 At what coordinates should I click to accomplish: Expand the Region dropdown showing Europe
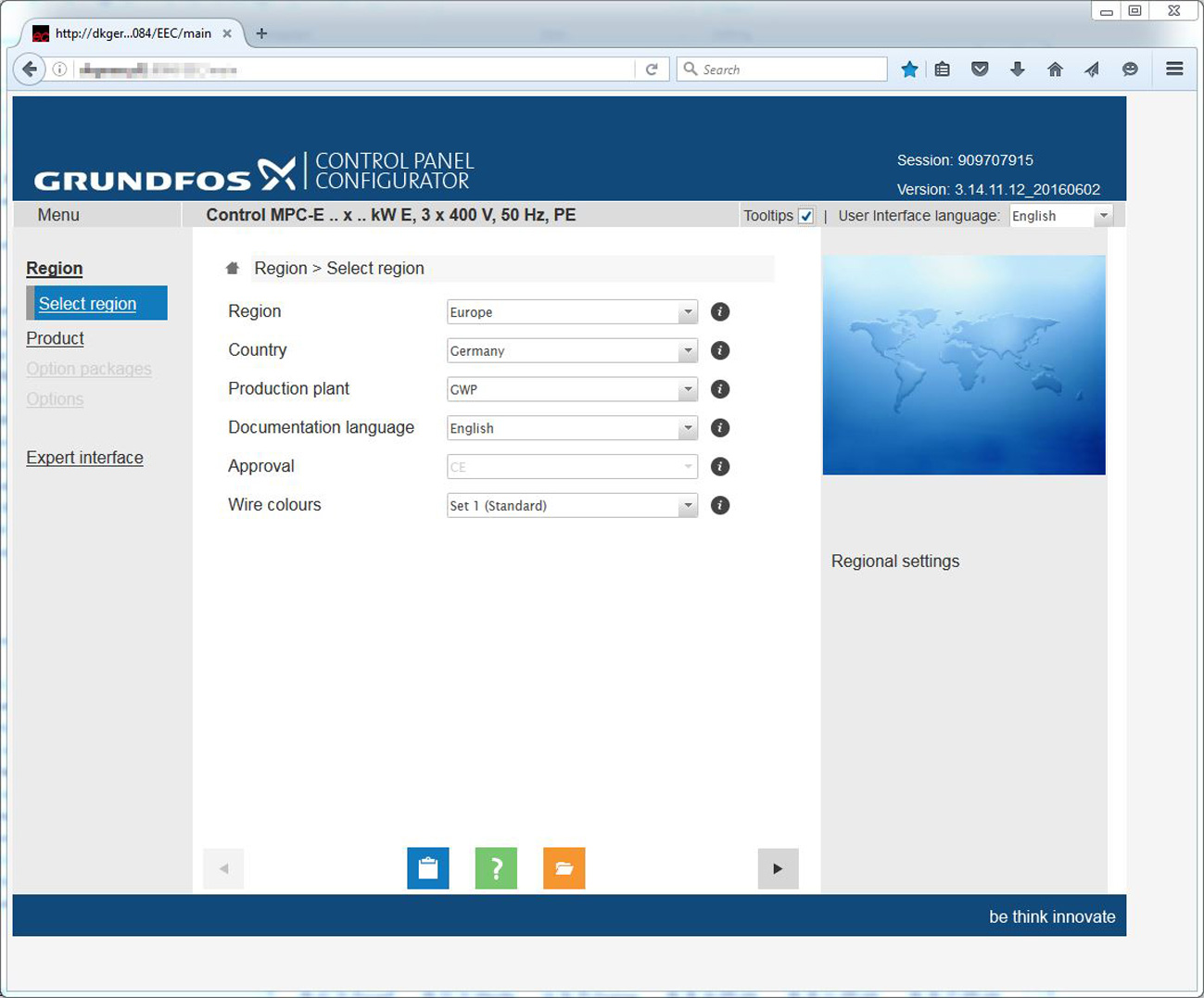point(572,312)
